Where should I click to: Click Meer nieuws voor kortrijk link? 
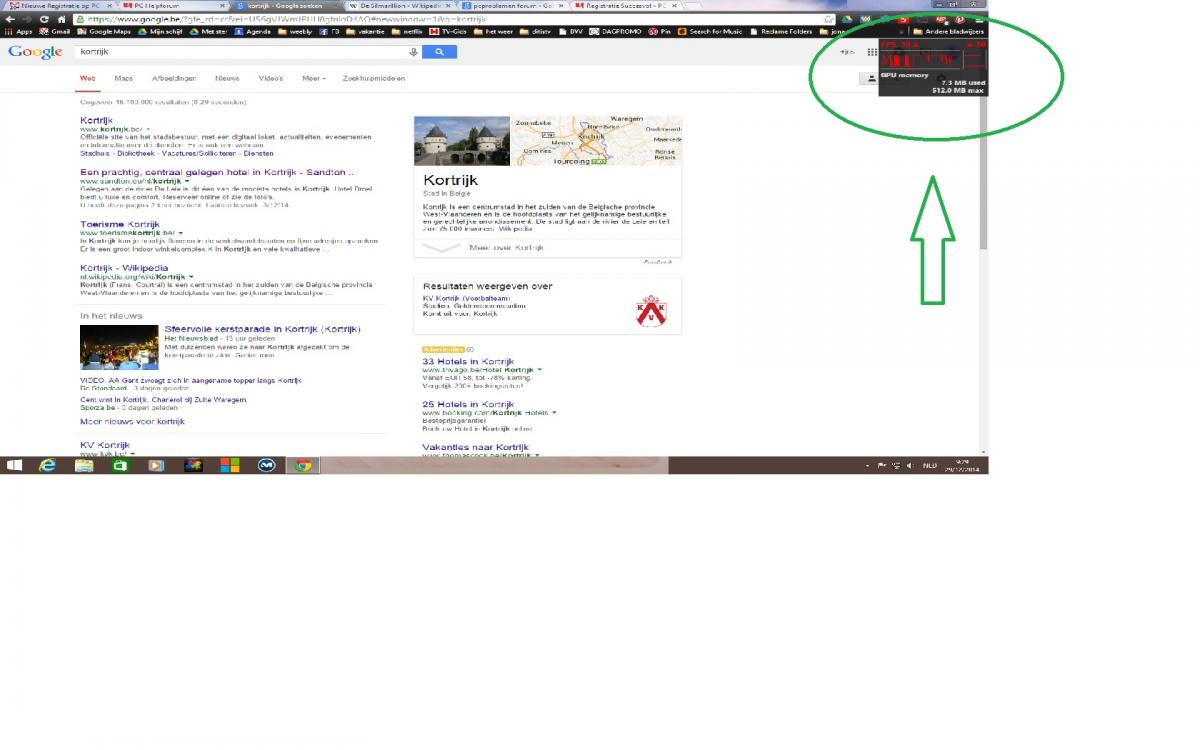point(132,422)
